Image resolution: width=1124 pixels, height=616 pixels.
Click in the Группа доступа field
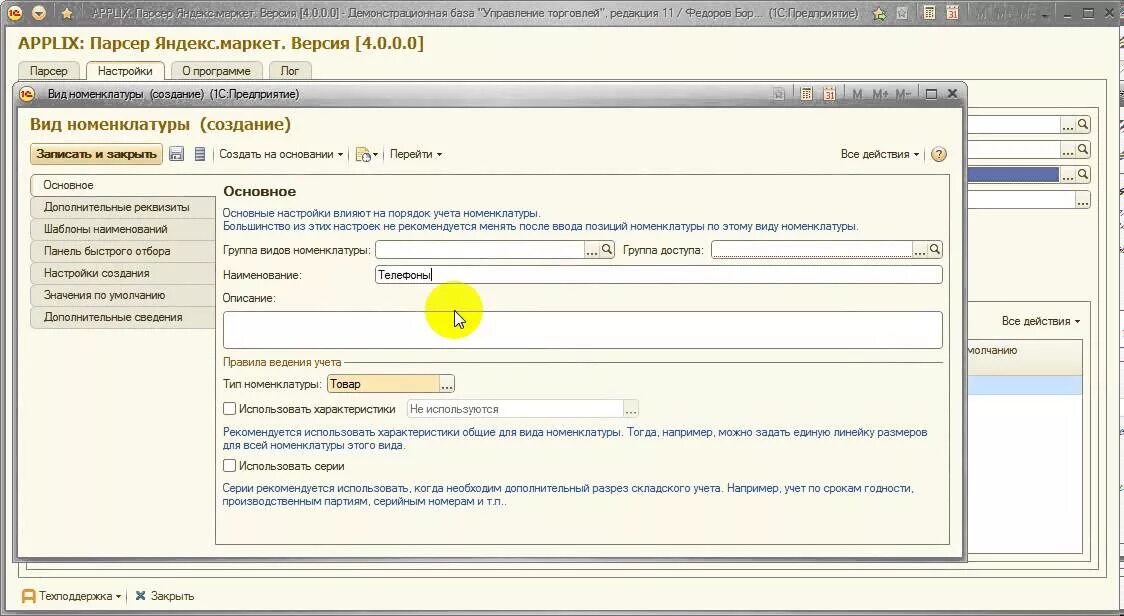click(811, 250)
